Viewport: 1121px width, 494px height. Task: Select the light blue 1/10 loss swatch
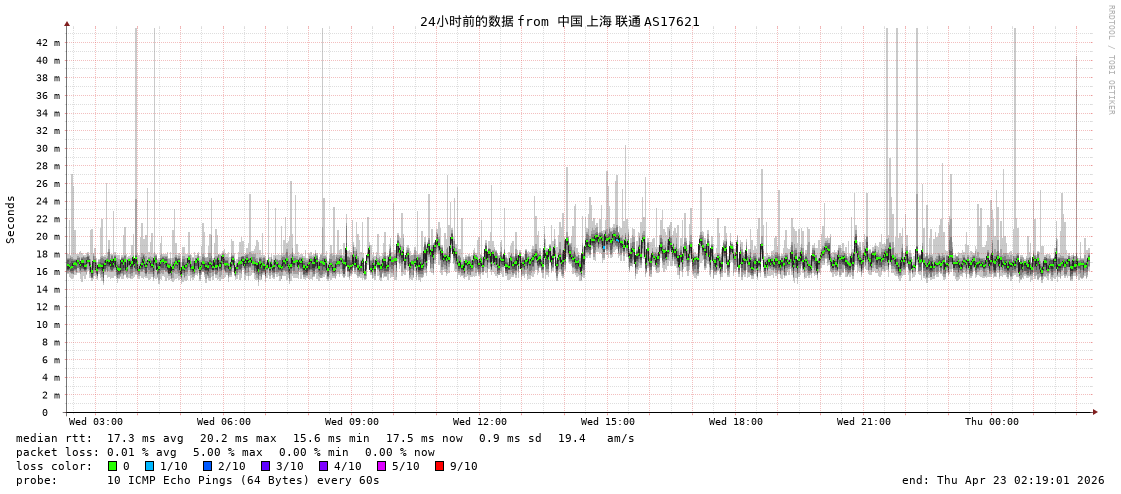(150, 466)
